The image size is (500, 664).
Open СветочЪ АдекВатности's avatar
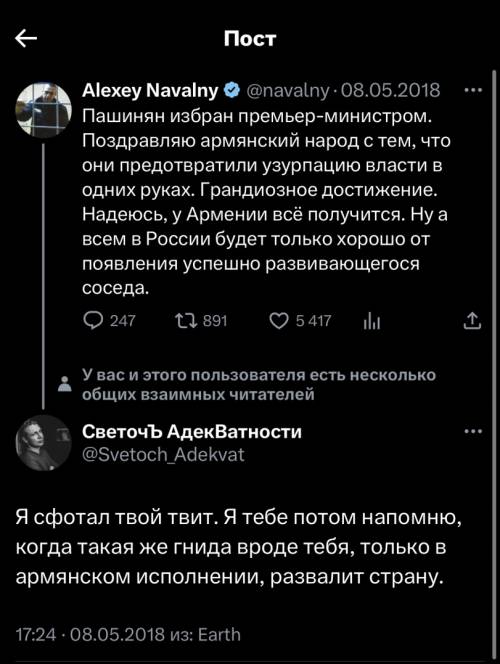(43, 443)
